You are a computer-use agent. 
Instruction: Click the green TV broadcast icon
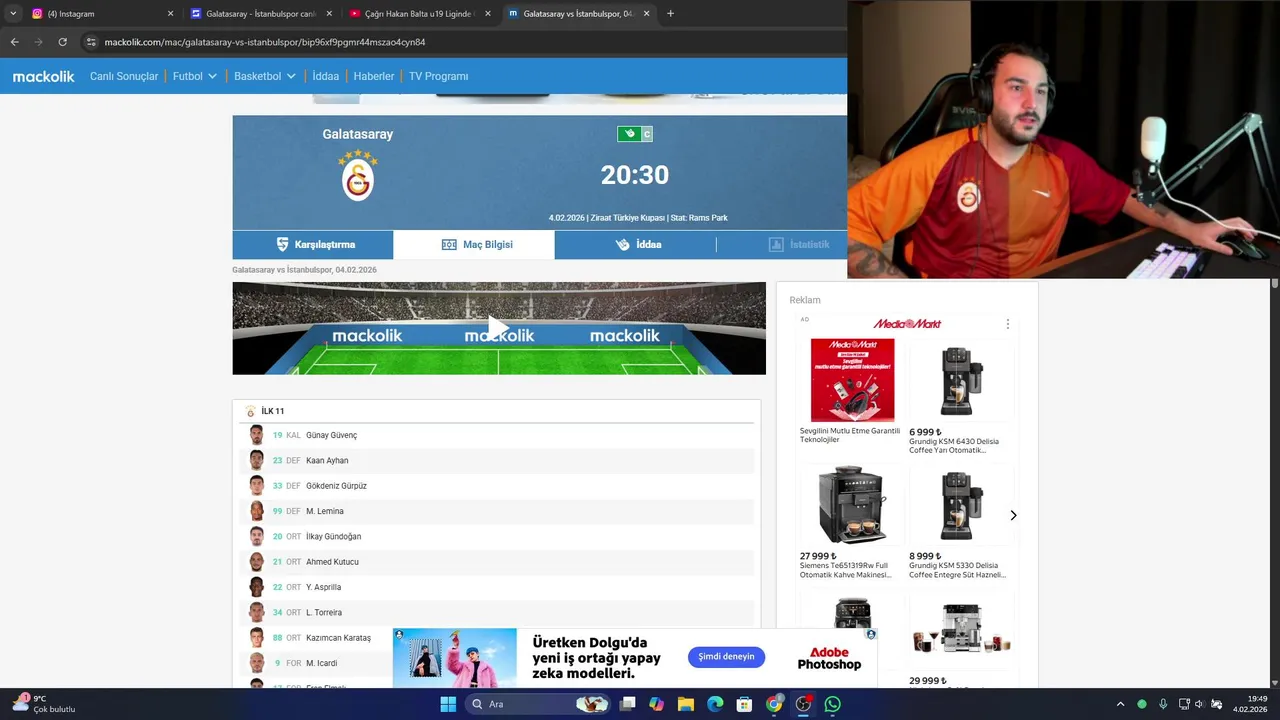click(629, 134)
